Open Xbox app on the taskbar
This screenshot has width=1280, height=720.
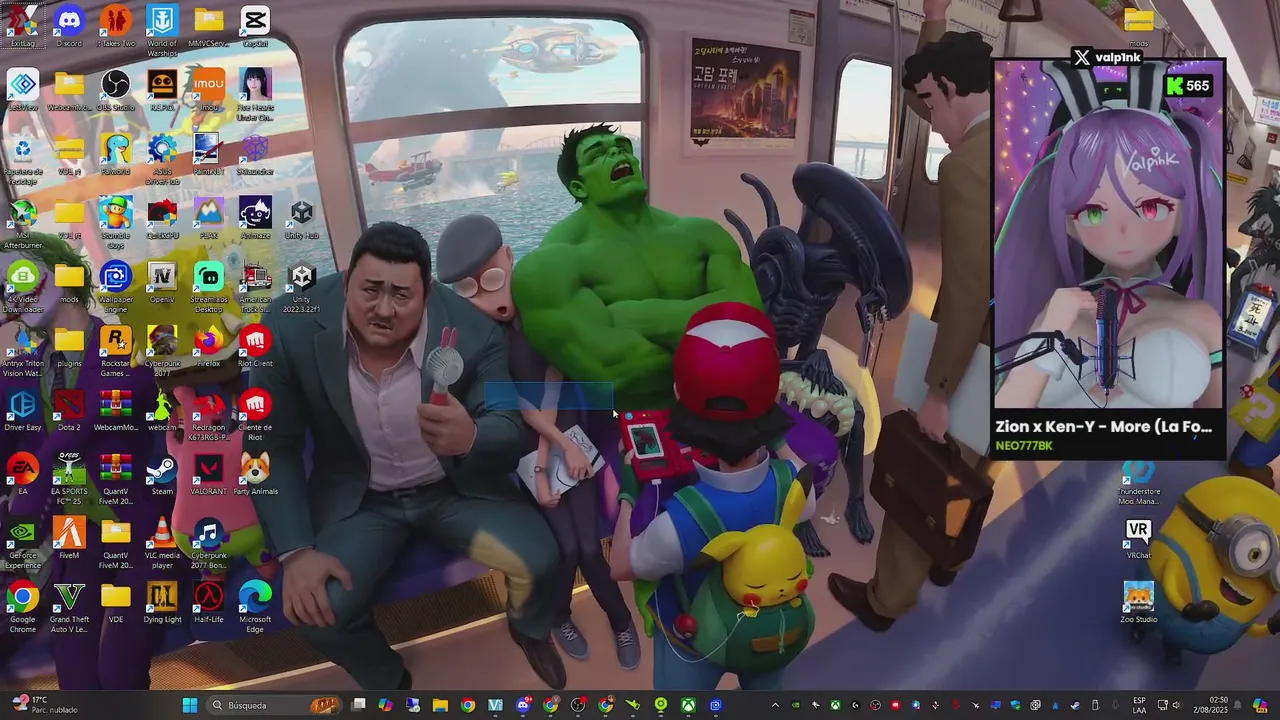(x=688, y=705)
